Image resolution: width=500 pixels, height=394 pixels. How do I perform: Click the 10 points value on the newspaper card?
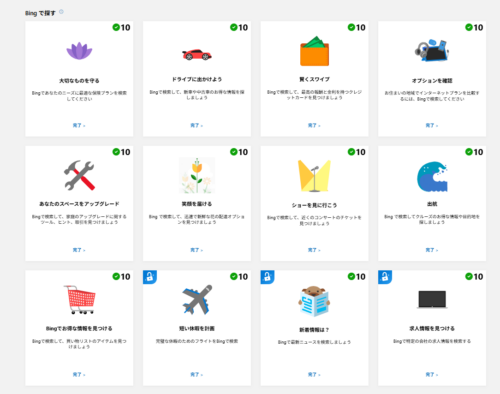coord(361,276)
